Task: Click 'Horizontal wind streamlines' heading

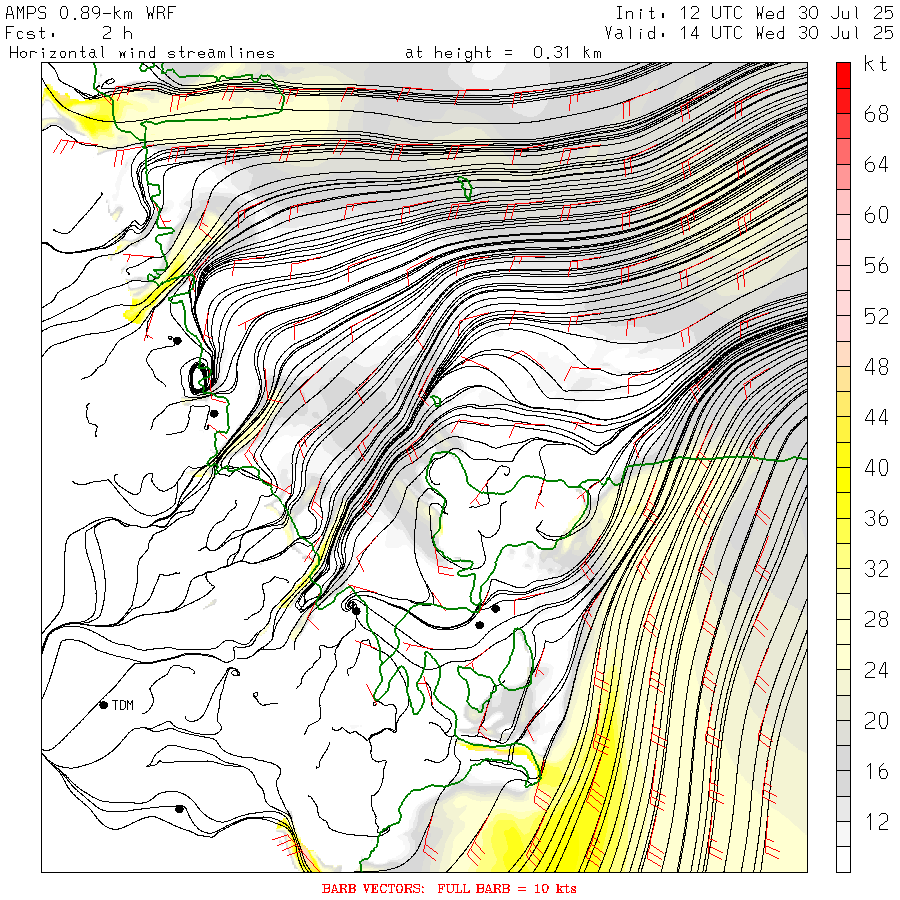Action: [x=142, y=53]
